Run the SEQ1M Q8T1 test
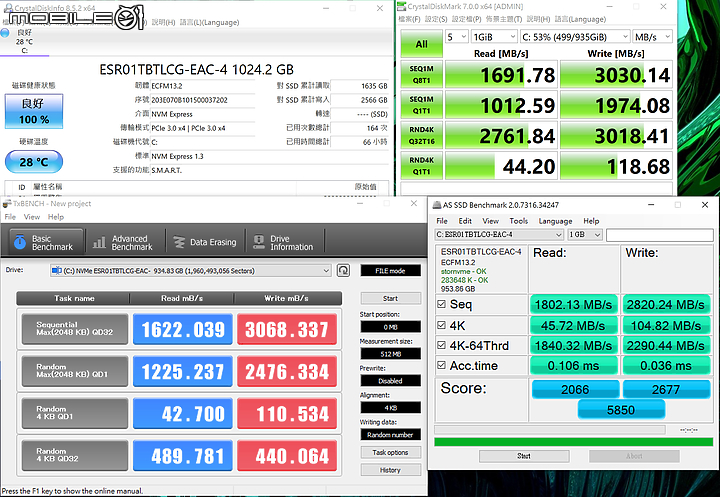The height and width of the screenshot is (497, 720). point(422,74)
